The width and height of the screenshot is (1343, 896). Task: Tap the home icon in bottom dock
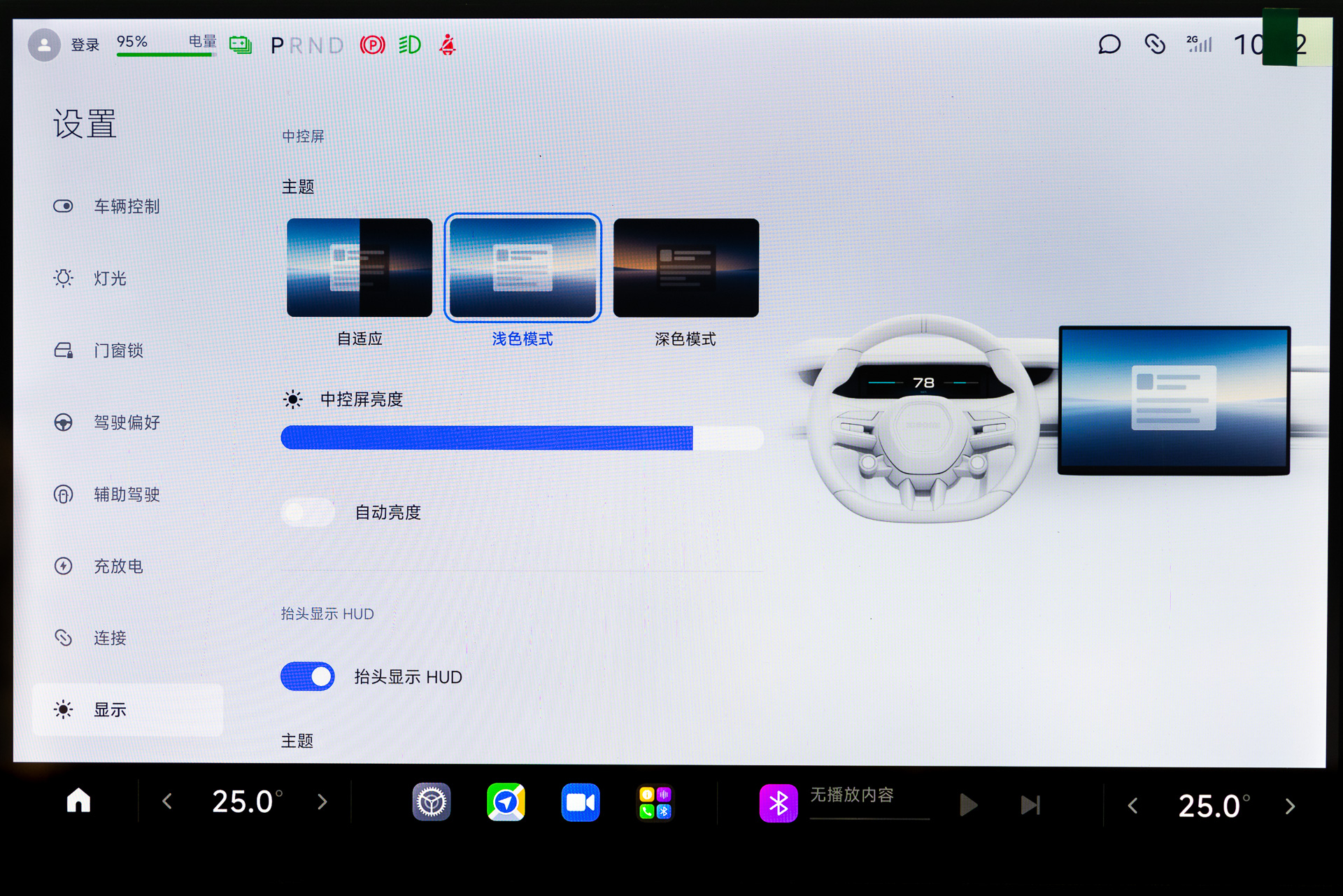[78, 800]
